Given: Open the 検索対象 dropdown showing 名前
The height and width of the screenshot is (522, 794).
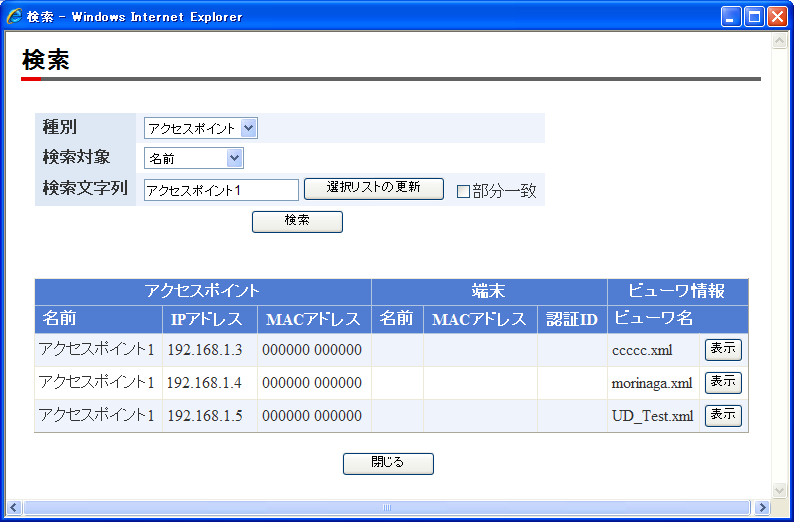Looking at the screenshot, I should point(194,158).
